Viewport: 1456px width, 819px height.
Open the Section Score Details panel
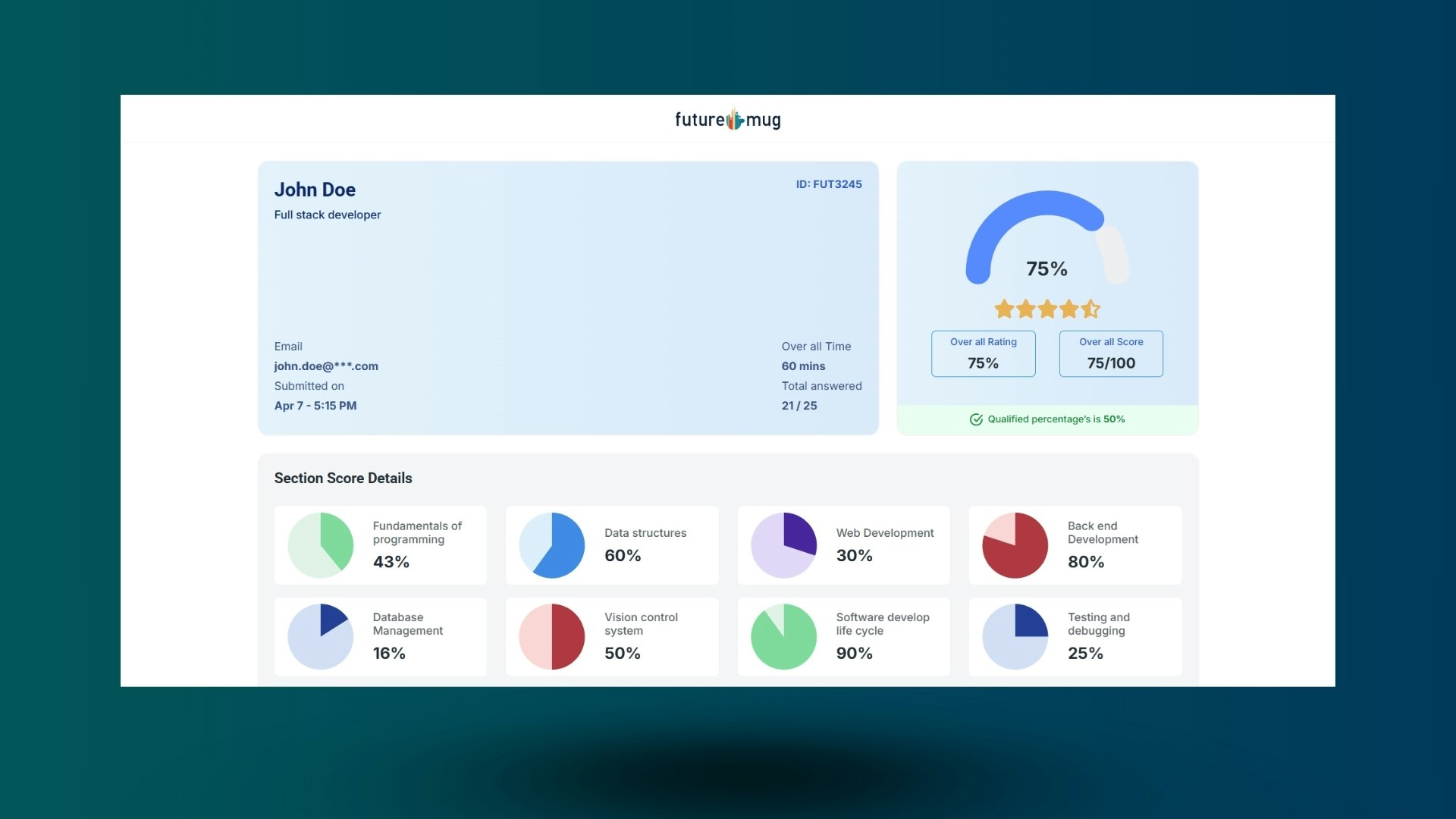[x=344, y=478]
